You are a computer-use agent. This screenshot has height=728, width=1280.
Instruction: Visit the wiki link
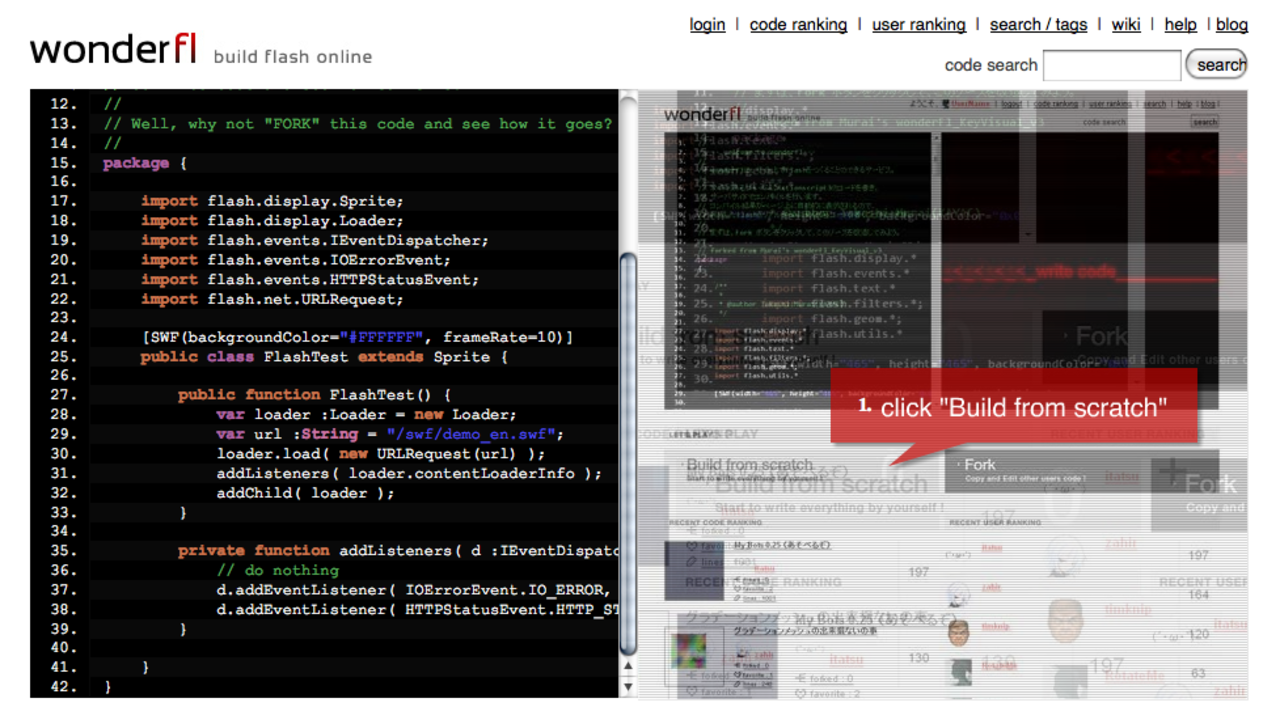tap(1126, 24)
